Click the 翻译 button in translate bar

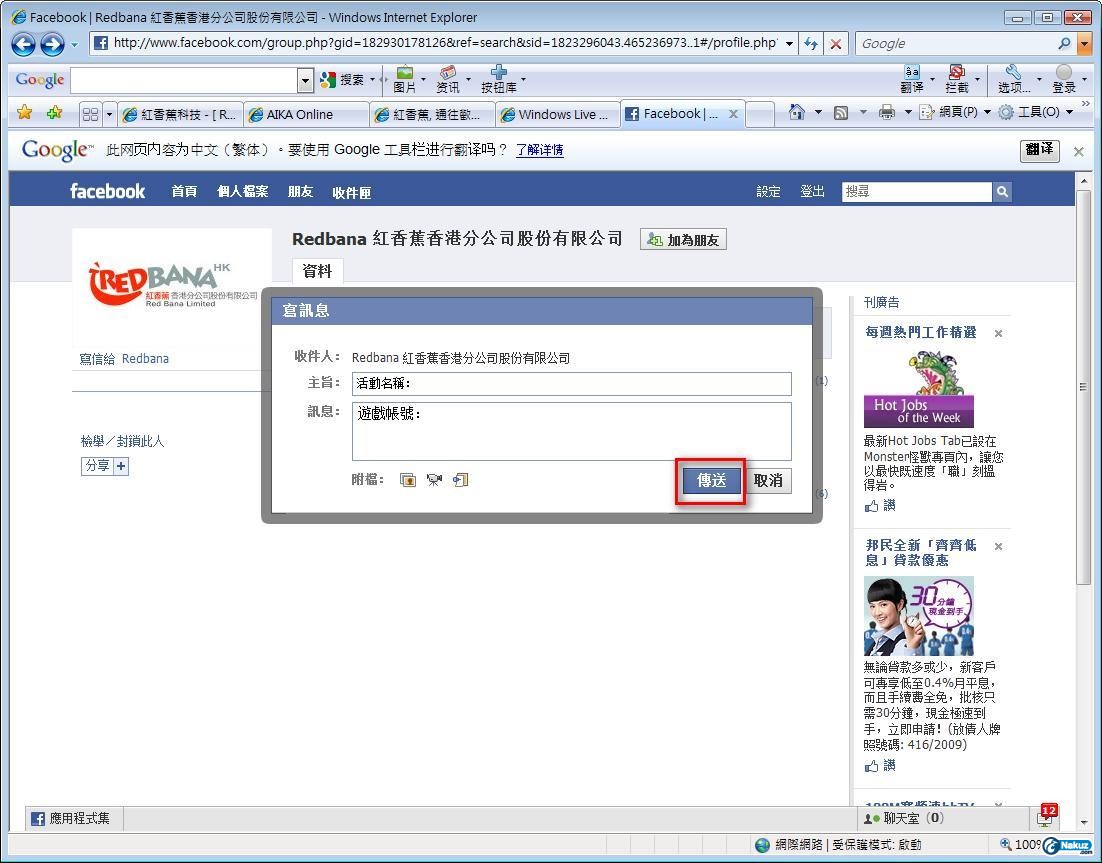(x=1039, y=150)
